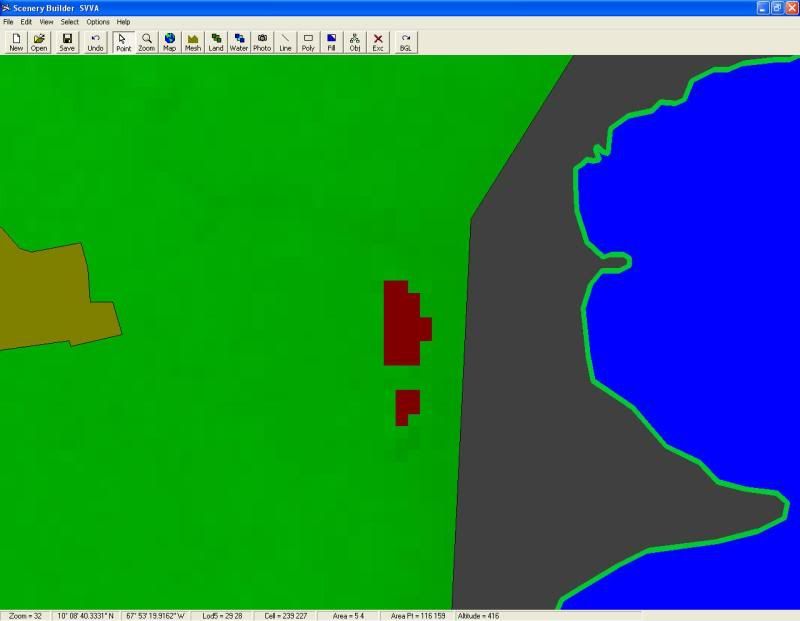Click the Altitude = 416 status field
This screenshot has height=621, width=800.
pyautogui.click(x=480, y=615)
